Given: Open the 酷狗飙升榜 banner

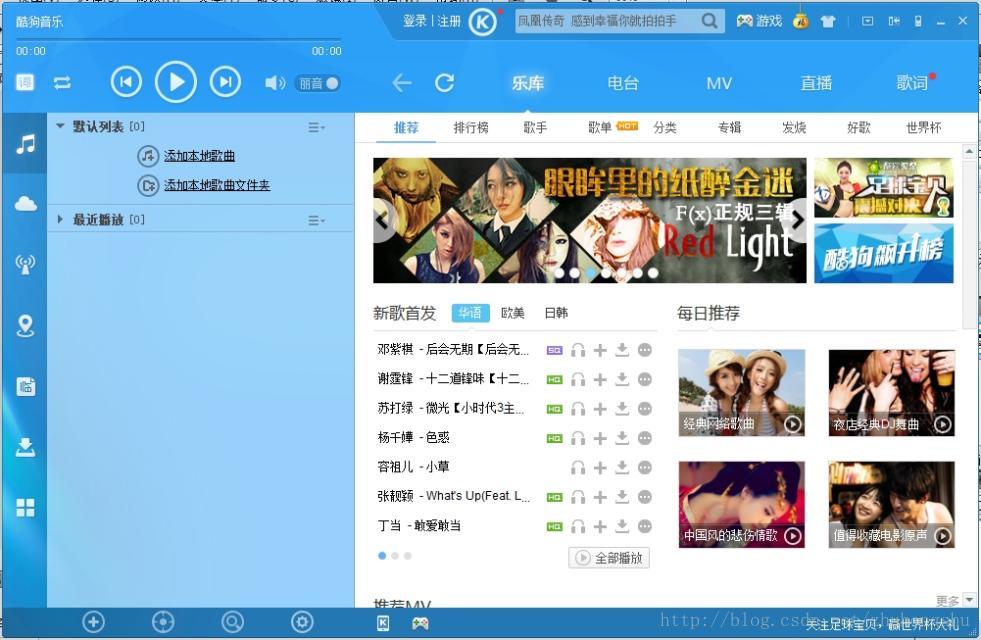Looking at the screenshot, I should pos(883,253).
